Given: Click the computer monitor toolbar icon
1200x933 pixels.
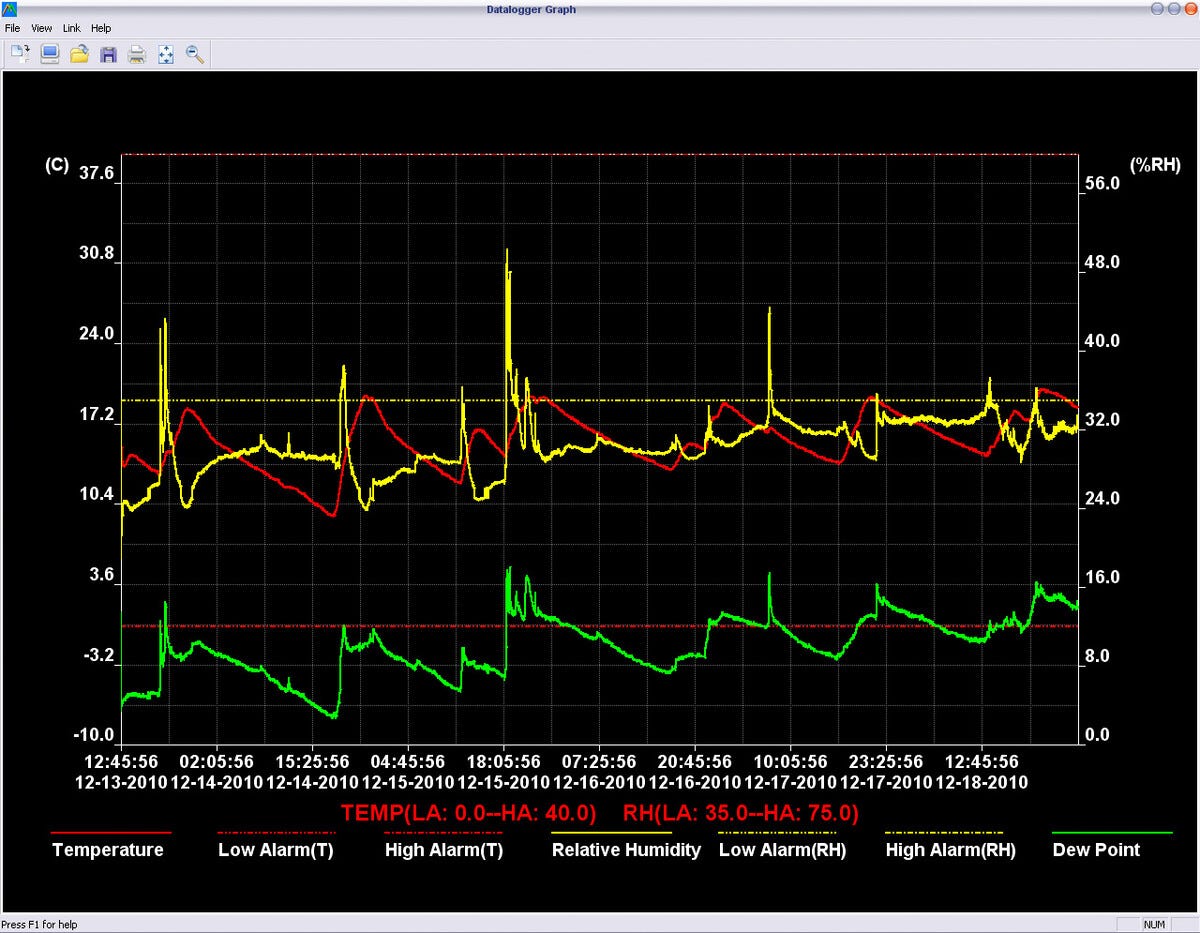Looking at the screenshot, I should click(49, 54).
